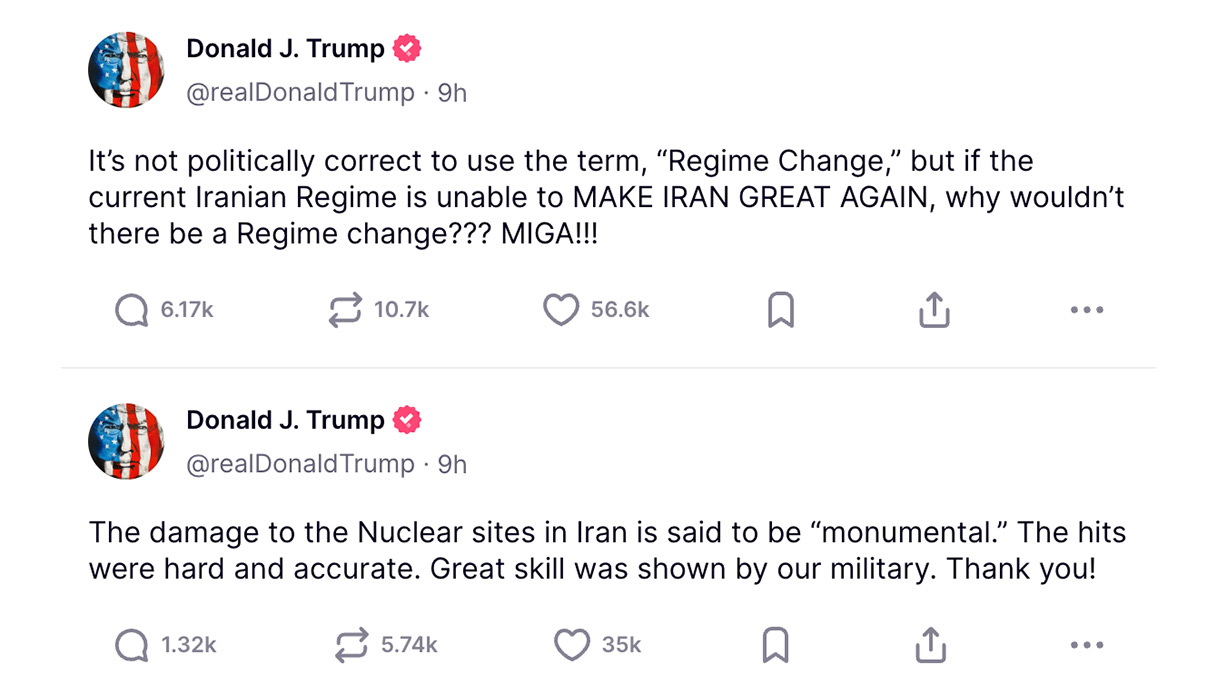1217x694 pixels.
Task: Repost the Nuclear sites post
Action: tap(351, 645)
